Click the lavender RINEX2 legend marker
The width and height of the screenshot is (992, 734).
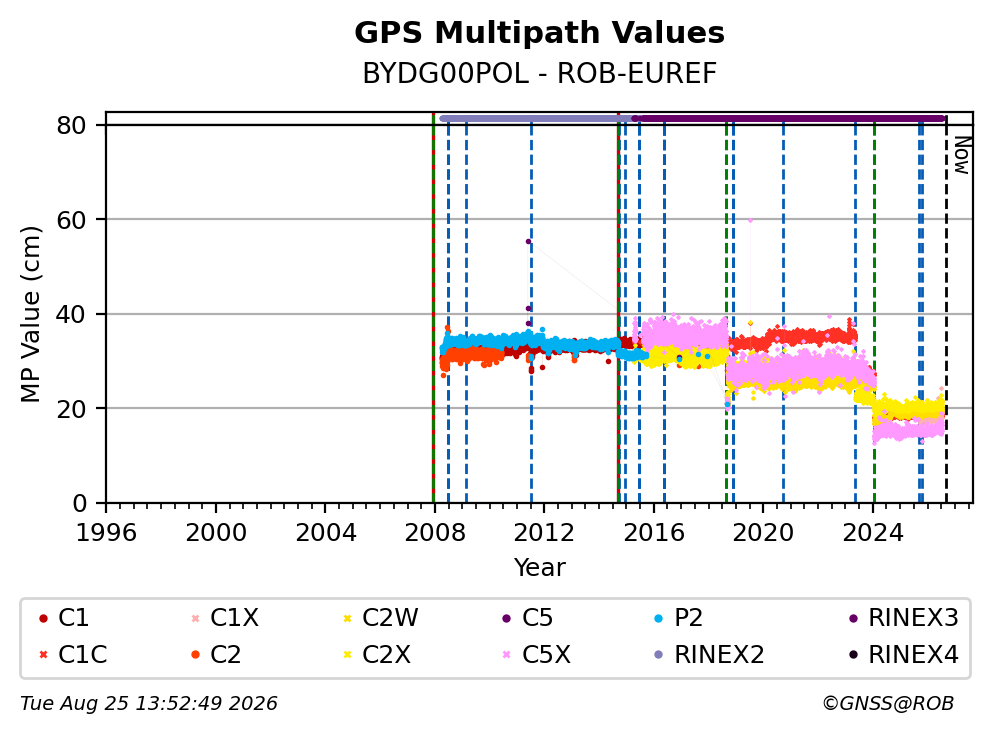[x=659, y=655]
